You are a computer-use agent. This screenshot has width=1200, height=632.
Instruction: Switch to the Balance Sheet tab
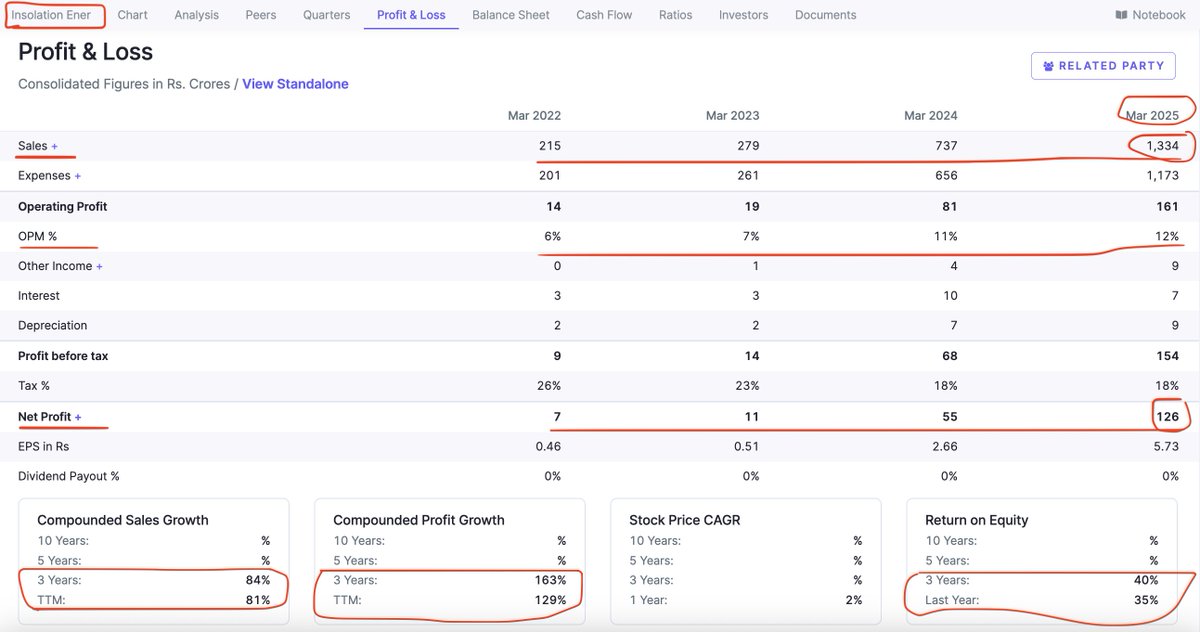coord(511,15)
